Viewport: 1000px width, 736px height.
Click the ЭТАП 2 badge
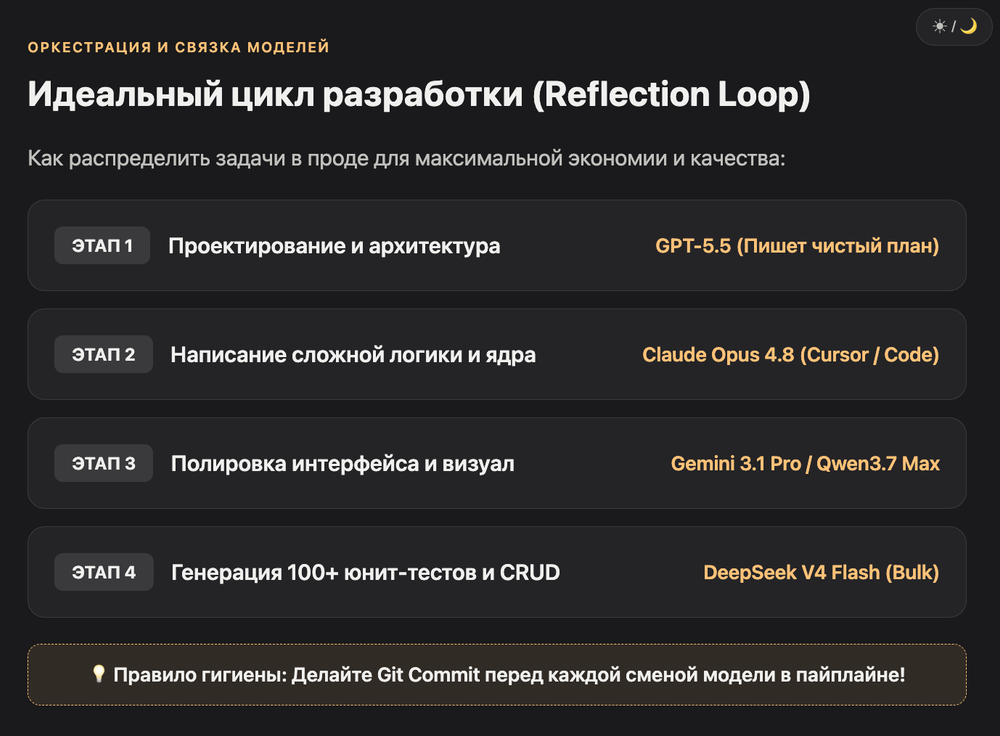tap(103, 354)
